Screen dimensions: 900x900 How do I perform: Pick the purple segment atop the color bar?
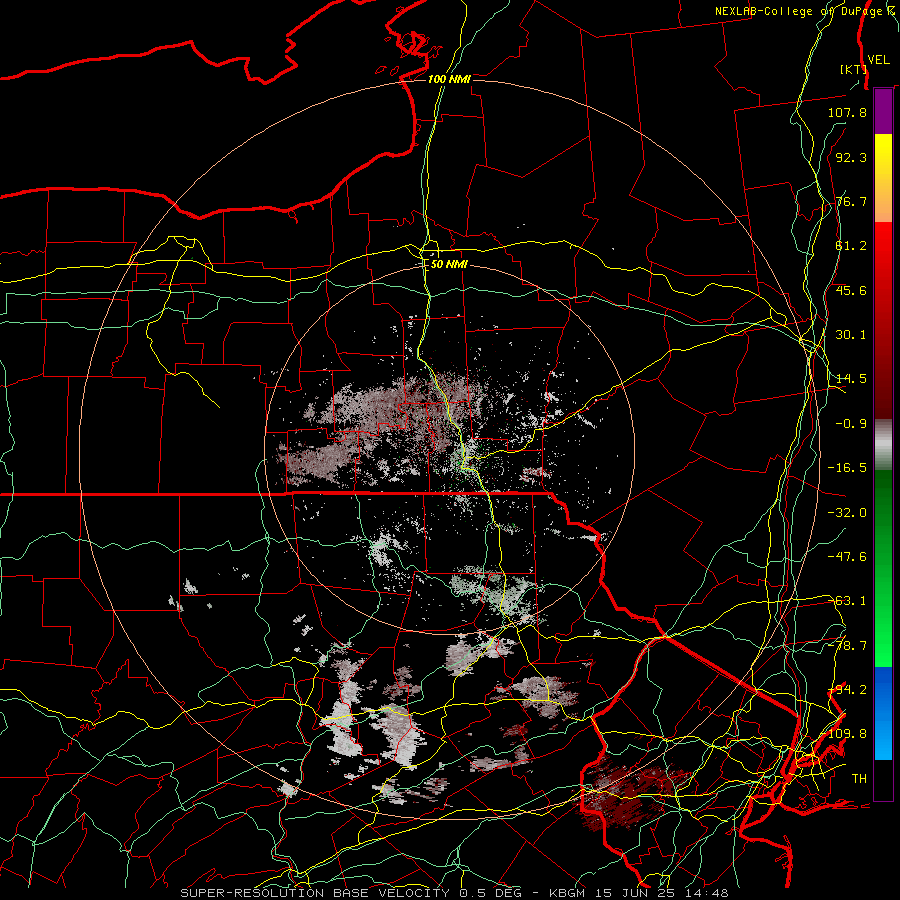(883, 111)
